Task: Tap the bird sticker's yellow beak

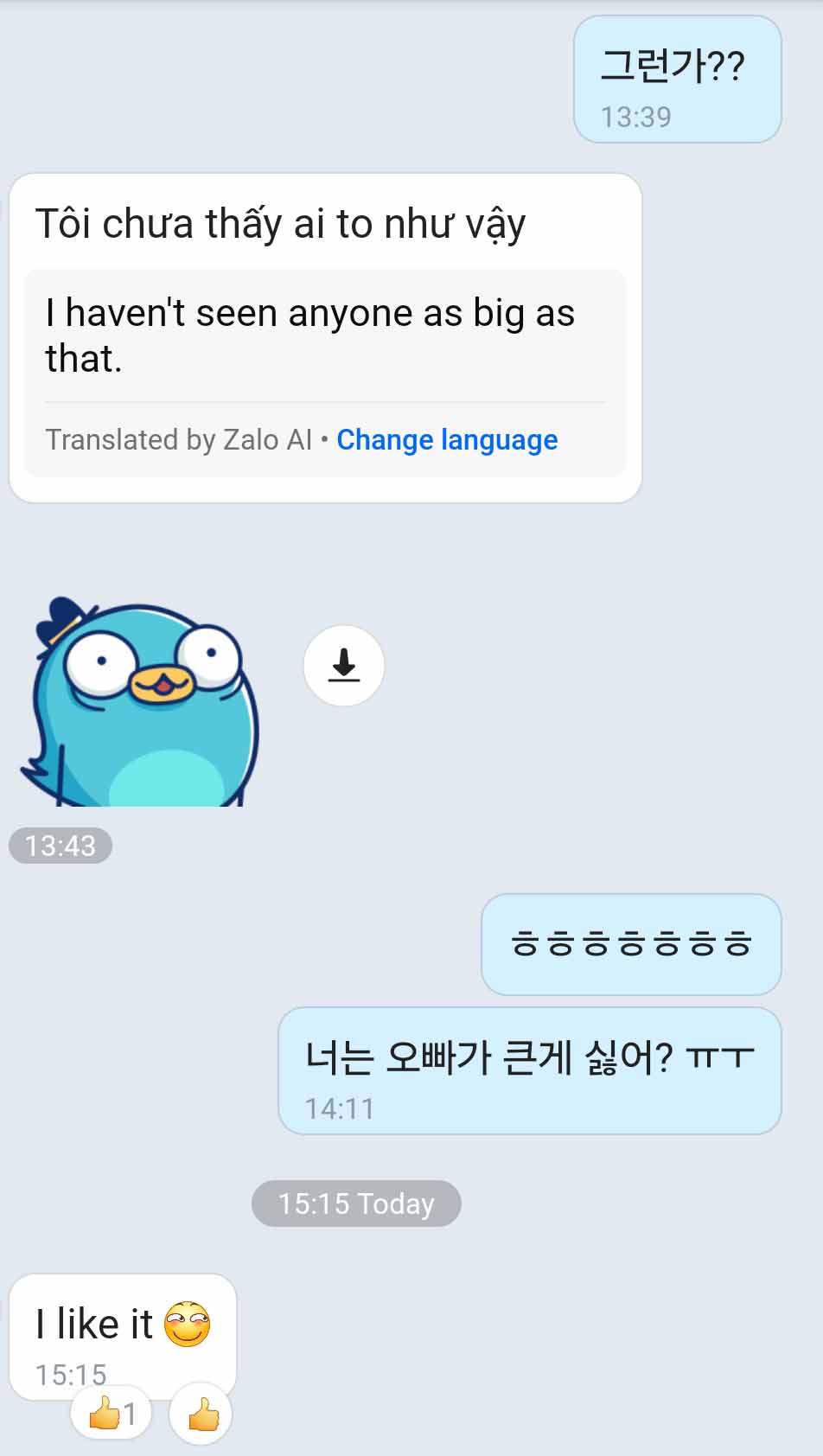Action: click(161, 684)
